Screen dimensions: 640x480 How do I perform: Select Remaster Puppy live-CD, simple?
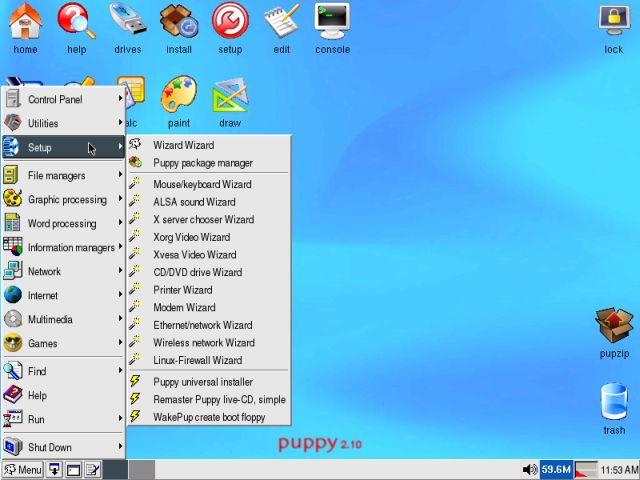click(209, 399)
